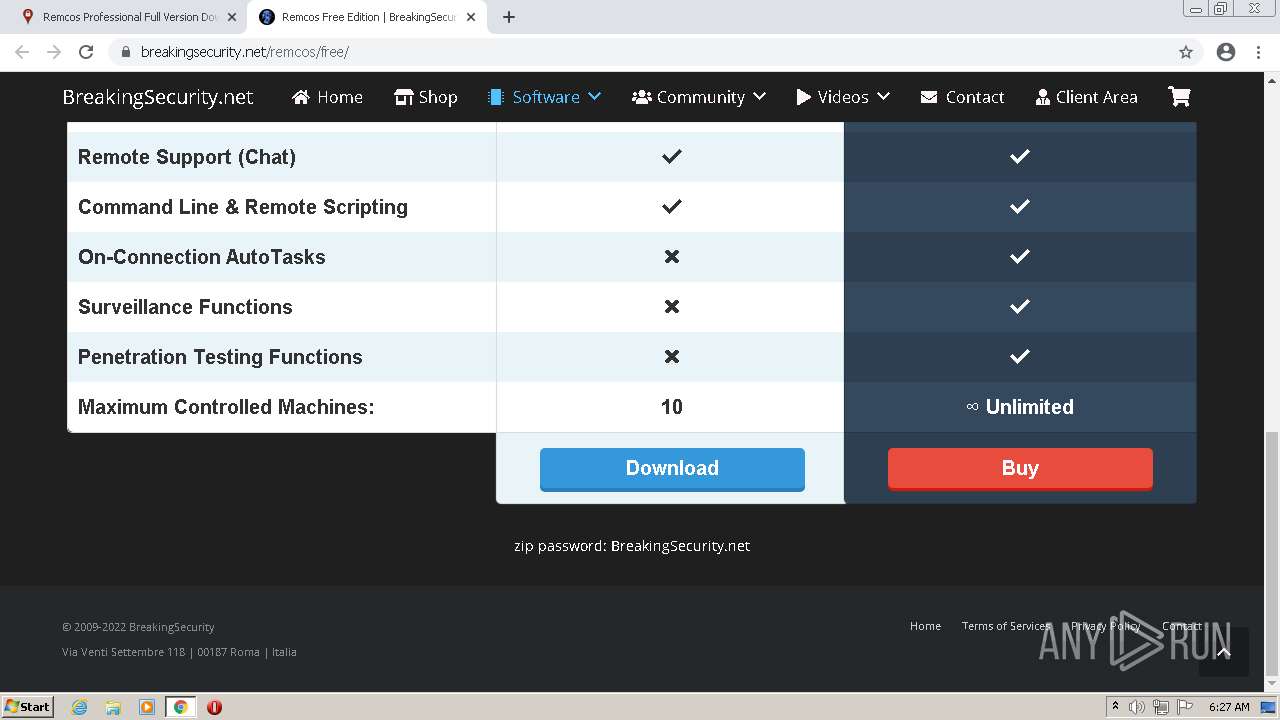Open the footer Home link
The height and width of the screenshot is (720, 1280).
pos(925,626)
